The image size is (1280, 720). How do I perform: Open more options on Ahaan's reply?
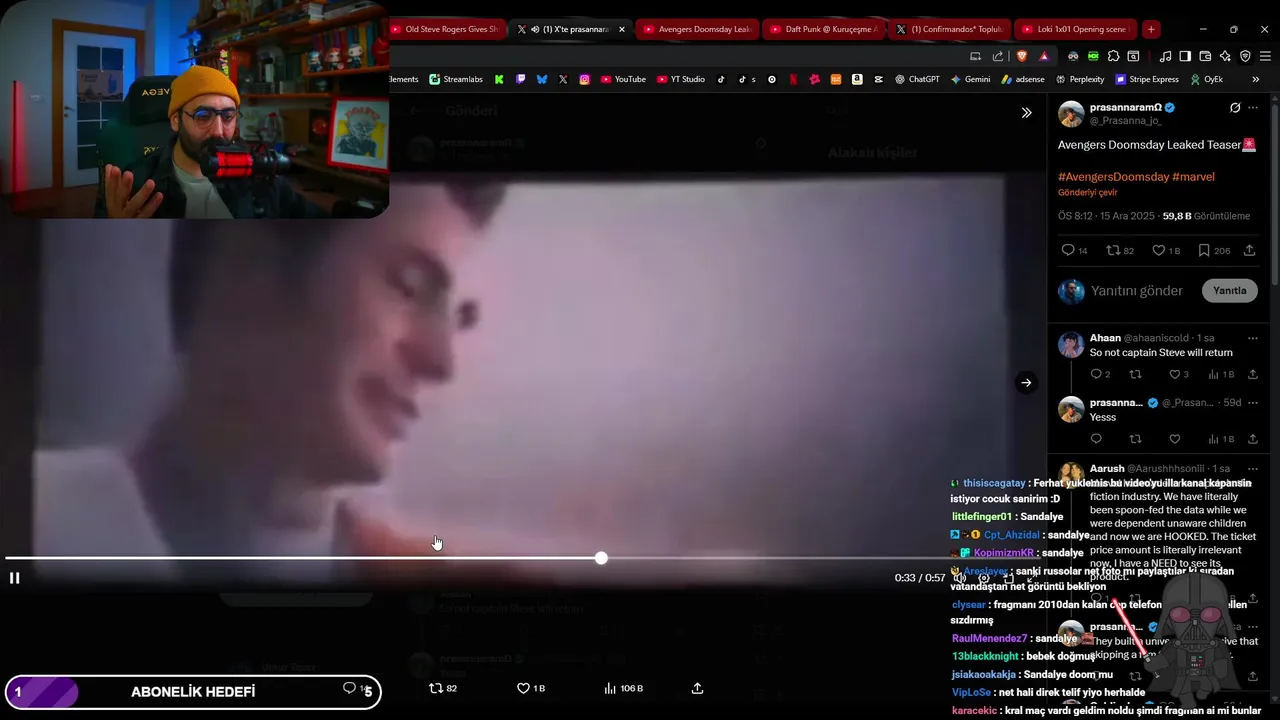pyautogui.click(x=1253, y=338)
